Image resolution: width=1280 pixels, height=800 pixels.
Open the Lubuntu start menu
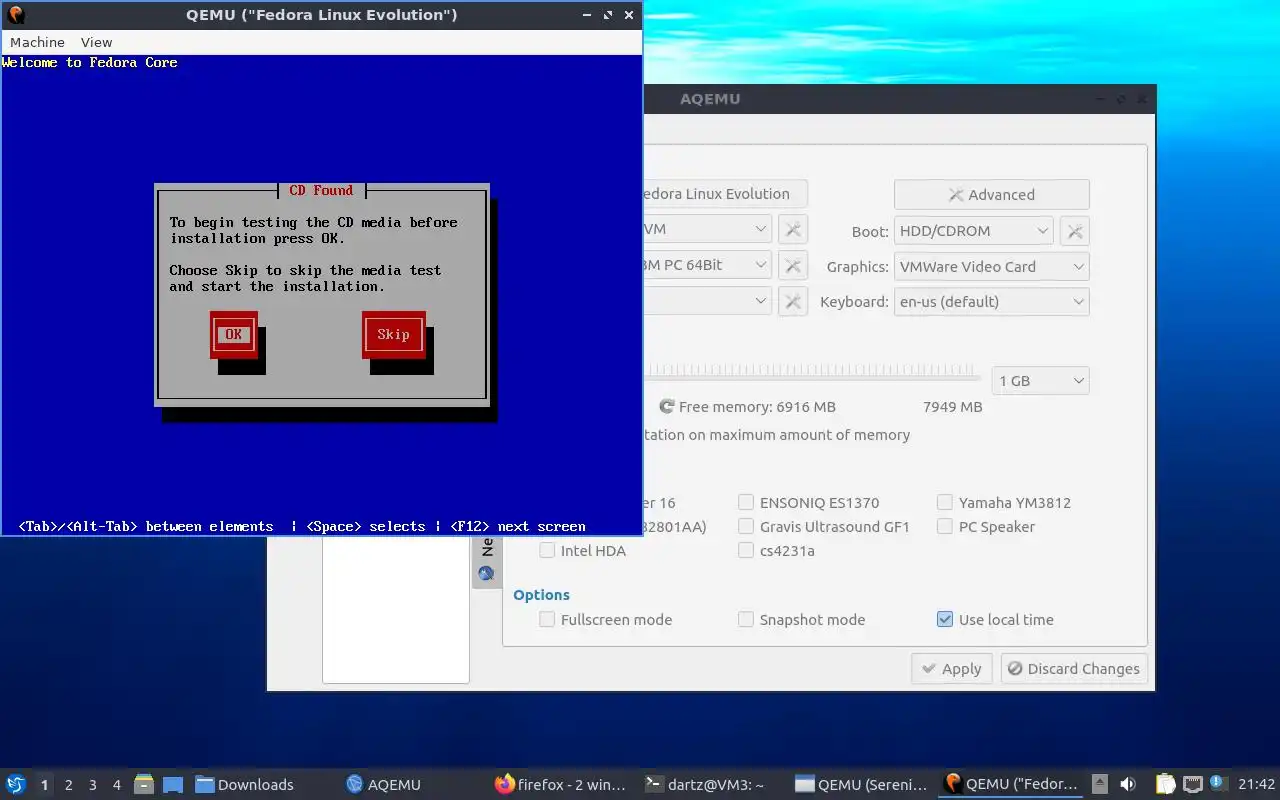[x=15, y=784]
